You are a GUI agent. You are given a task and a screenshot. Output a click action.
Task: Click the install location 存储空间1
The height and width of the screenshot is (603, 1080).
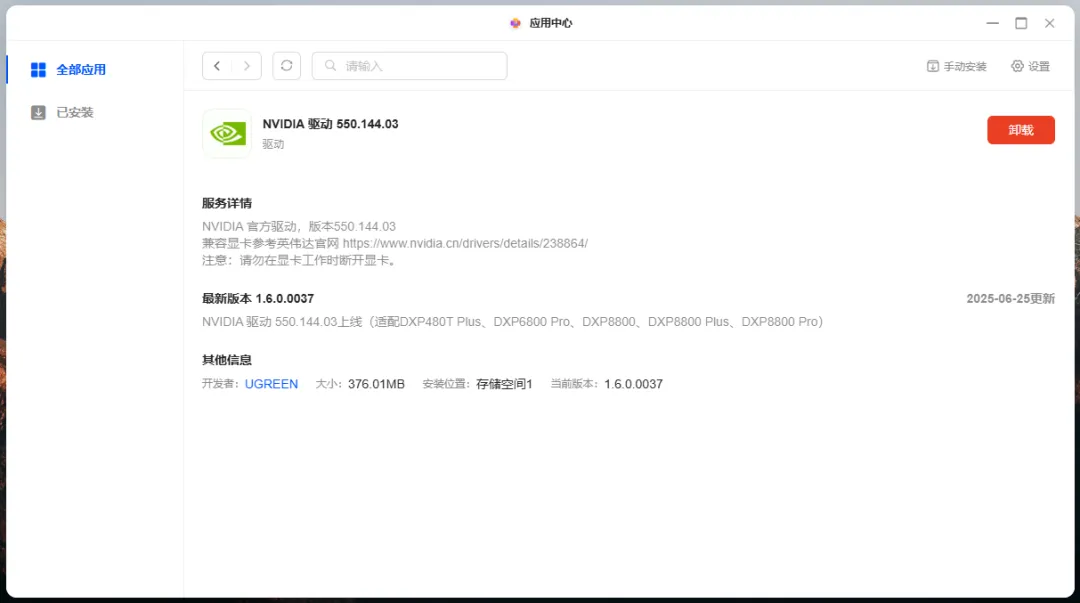pos(504,384)
